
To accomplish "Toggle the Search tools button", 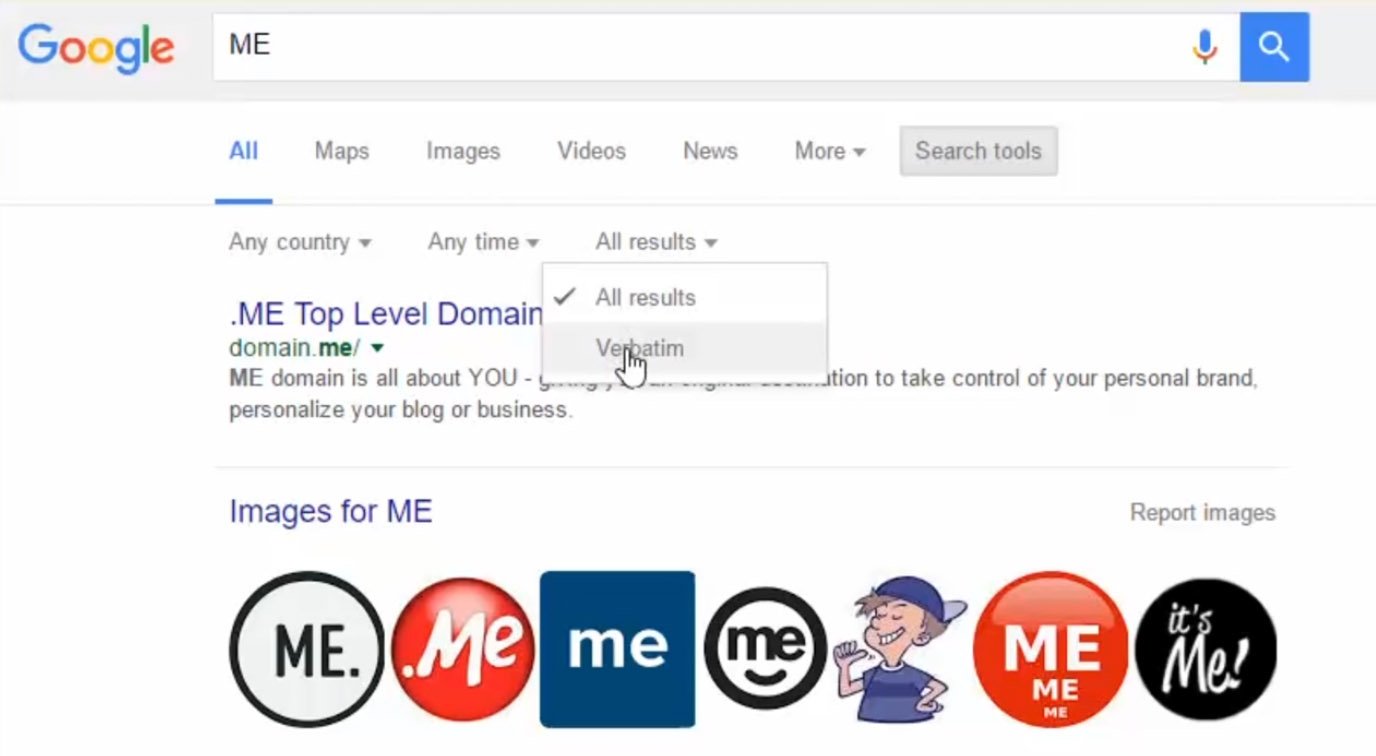I will (978, 151).
